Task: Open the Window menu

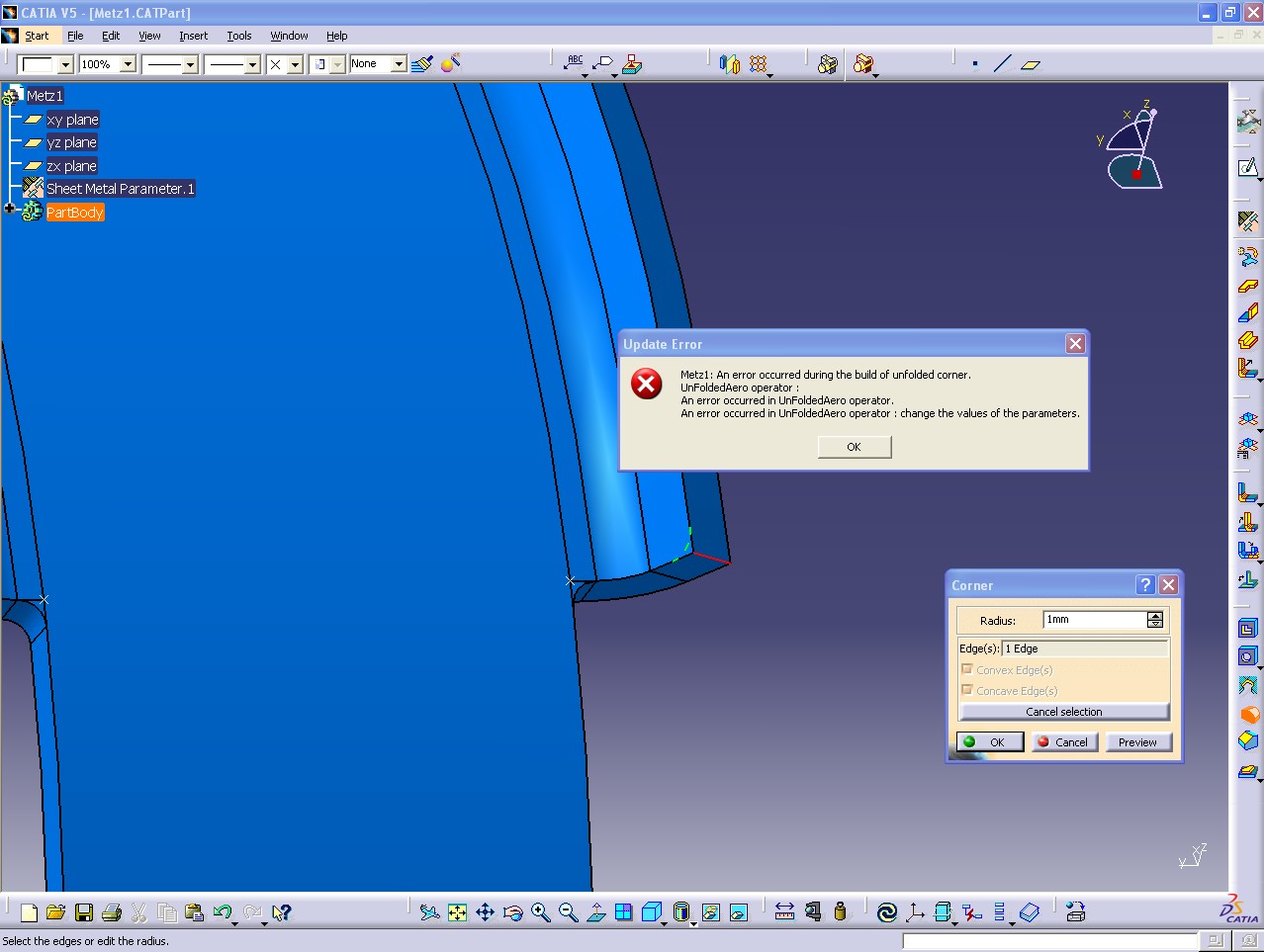Action: pyautogui.click(x=289, y=36)
